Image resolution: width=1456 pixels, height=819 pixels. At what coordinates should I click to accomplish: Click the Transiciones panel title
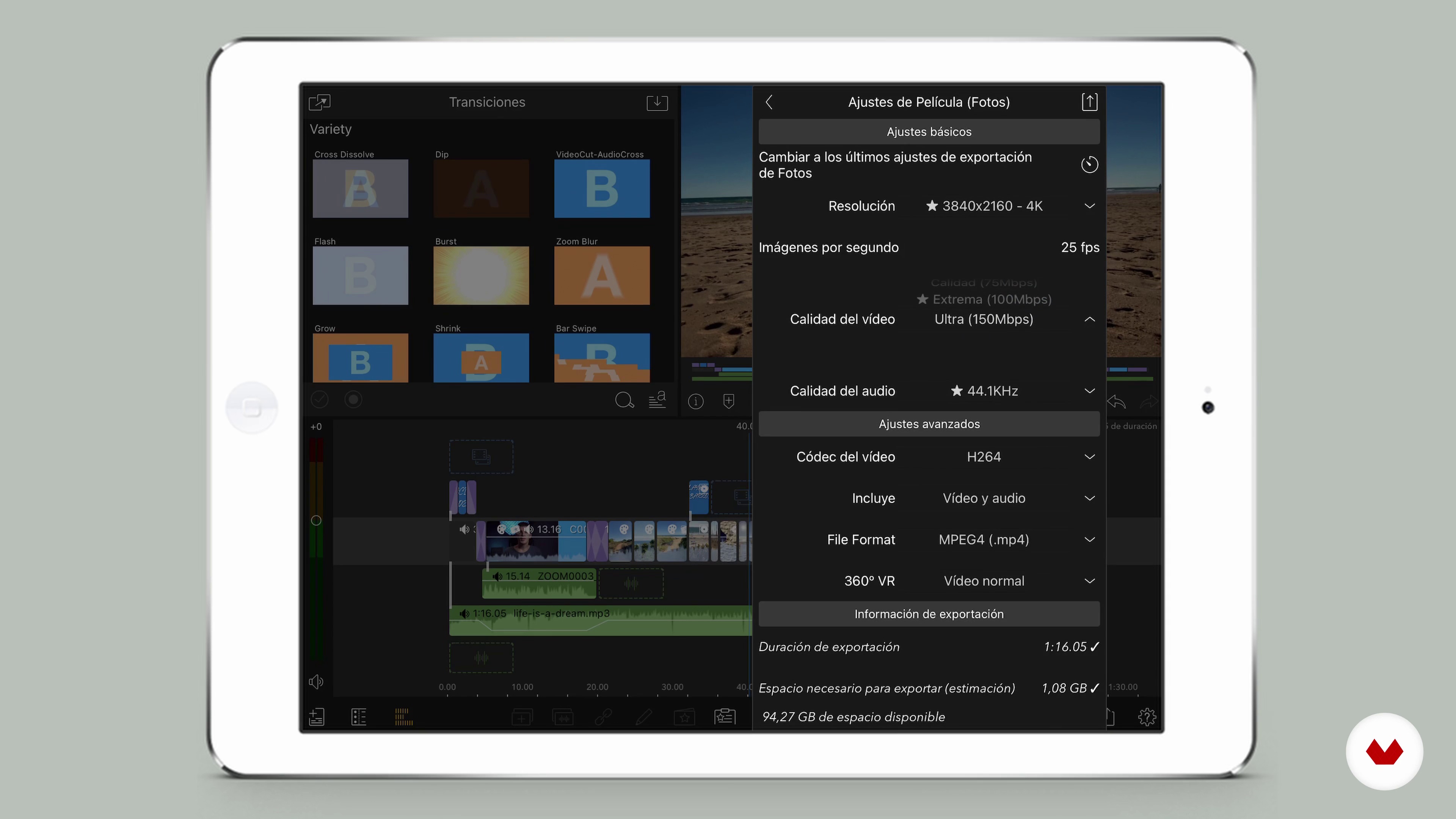tap(486, 102)
